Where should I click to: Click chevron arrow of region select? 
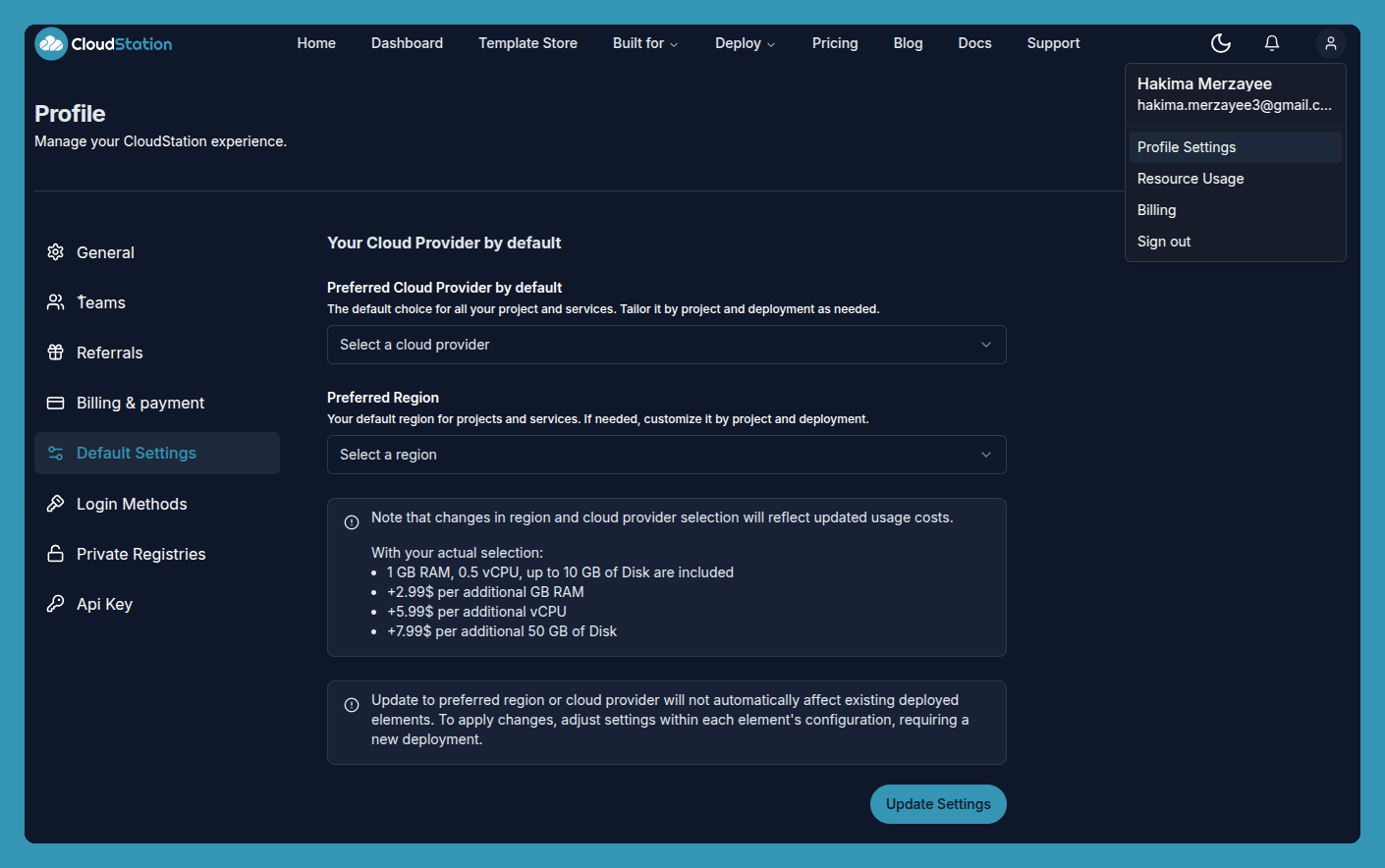click(986, 455)
